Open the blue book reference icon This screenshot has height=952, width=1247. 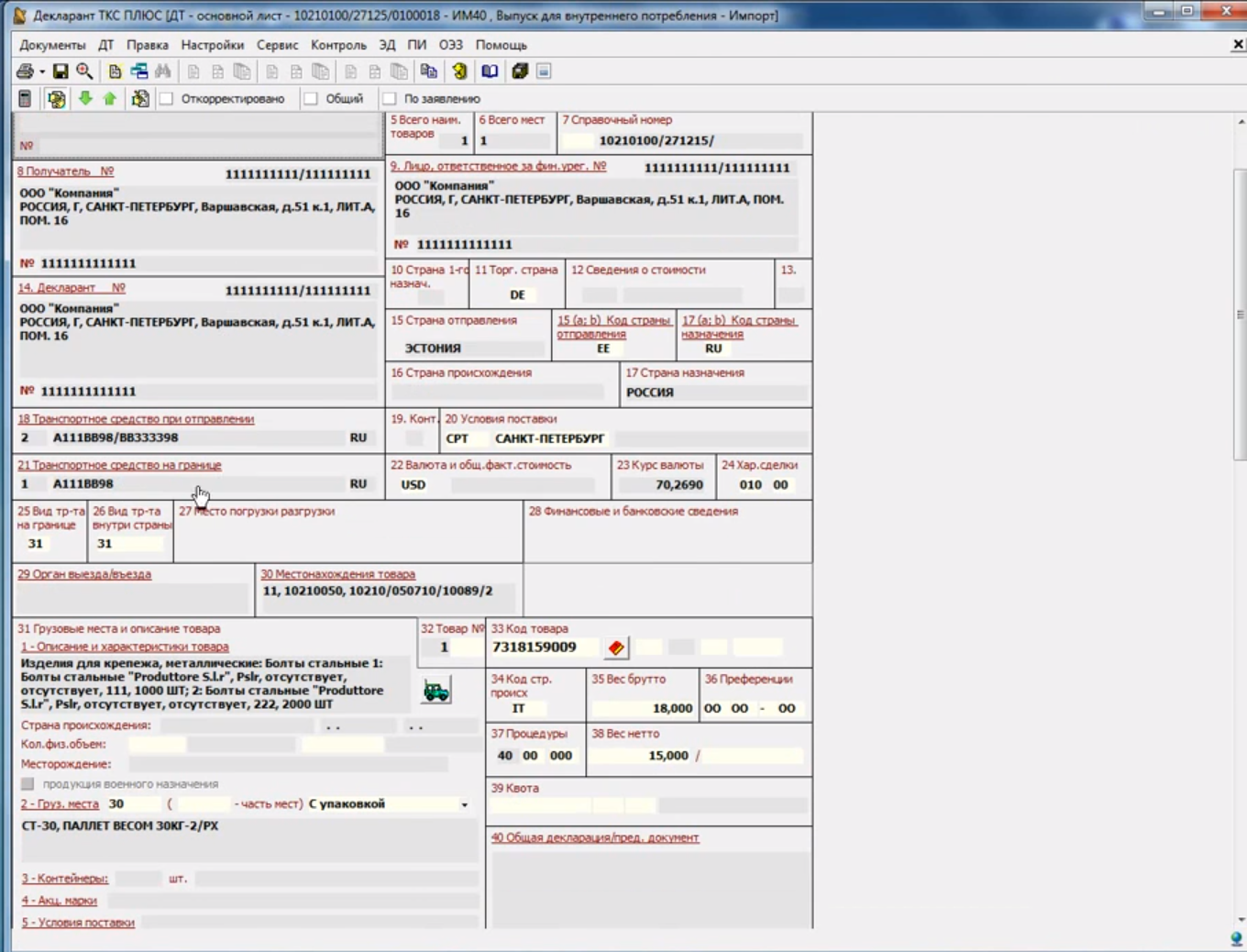(490, 72)
